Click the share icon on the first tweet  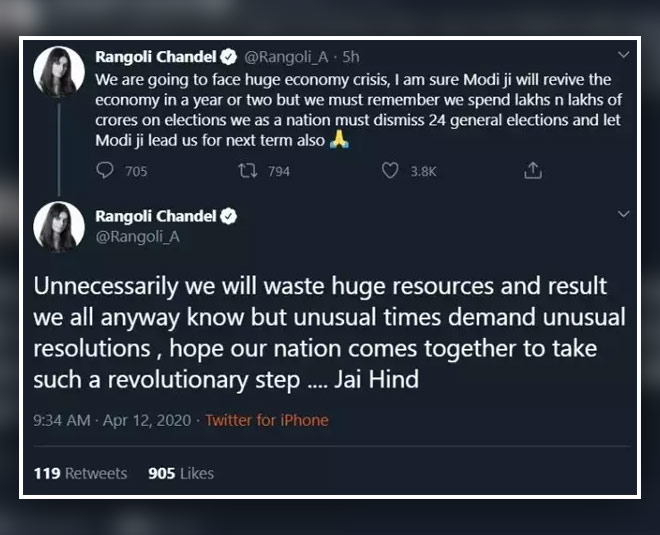pyautogui.click(x=533, y=171)
